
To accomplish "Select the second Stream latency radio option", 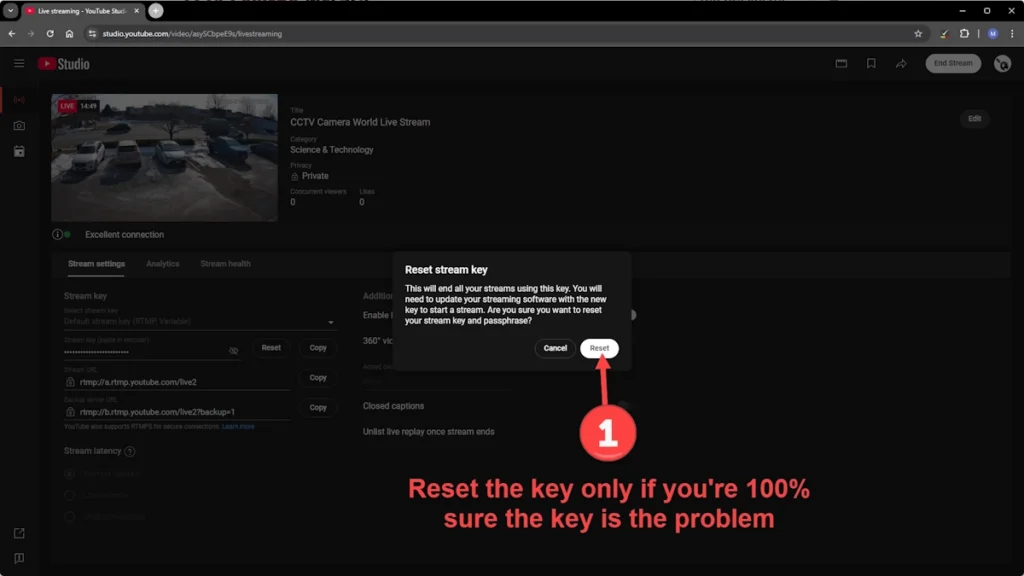I will 69,495.
